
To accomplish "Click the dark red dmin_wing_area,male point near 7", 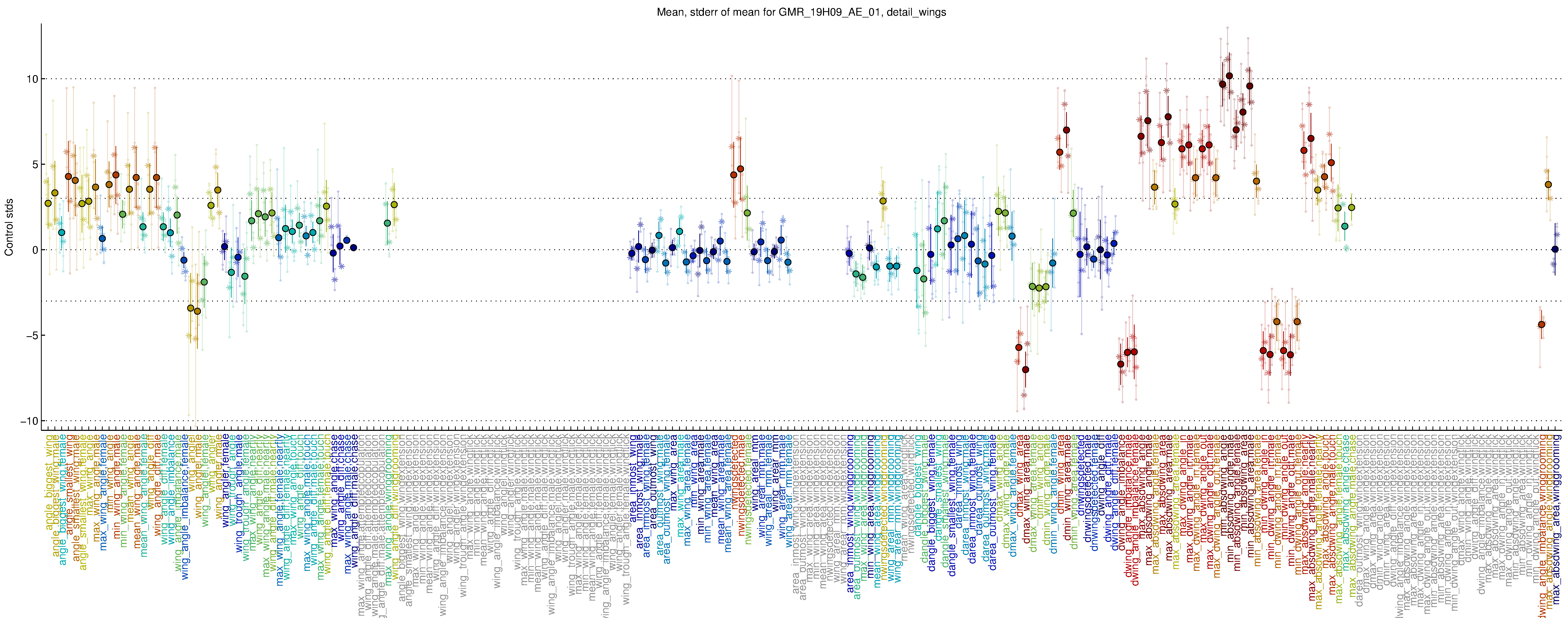I will 1066,130.
